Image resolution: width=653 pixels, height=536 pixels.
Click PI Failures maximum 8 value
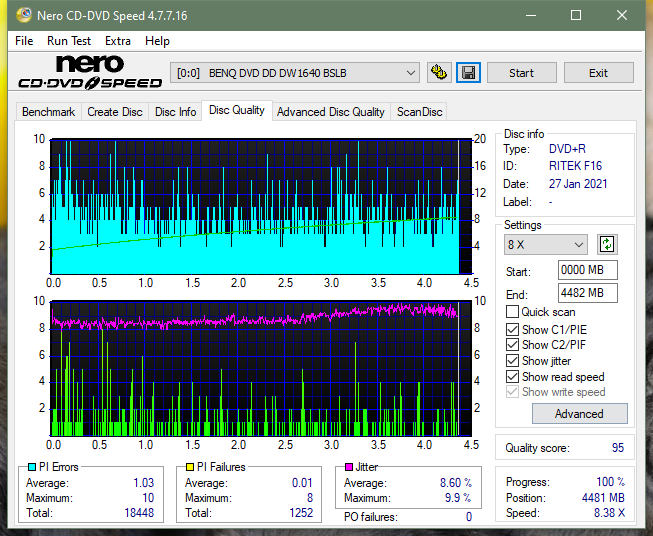click(310, 498)
